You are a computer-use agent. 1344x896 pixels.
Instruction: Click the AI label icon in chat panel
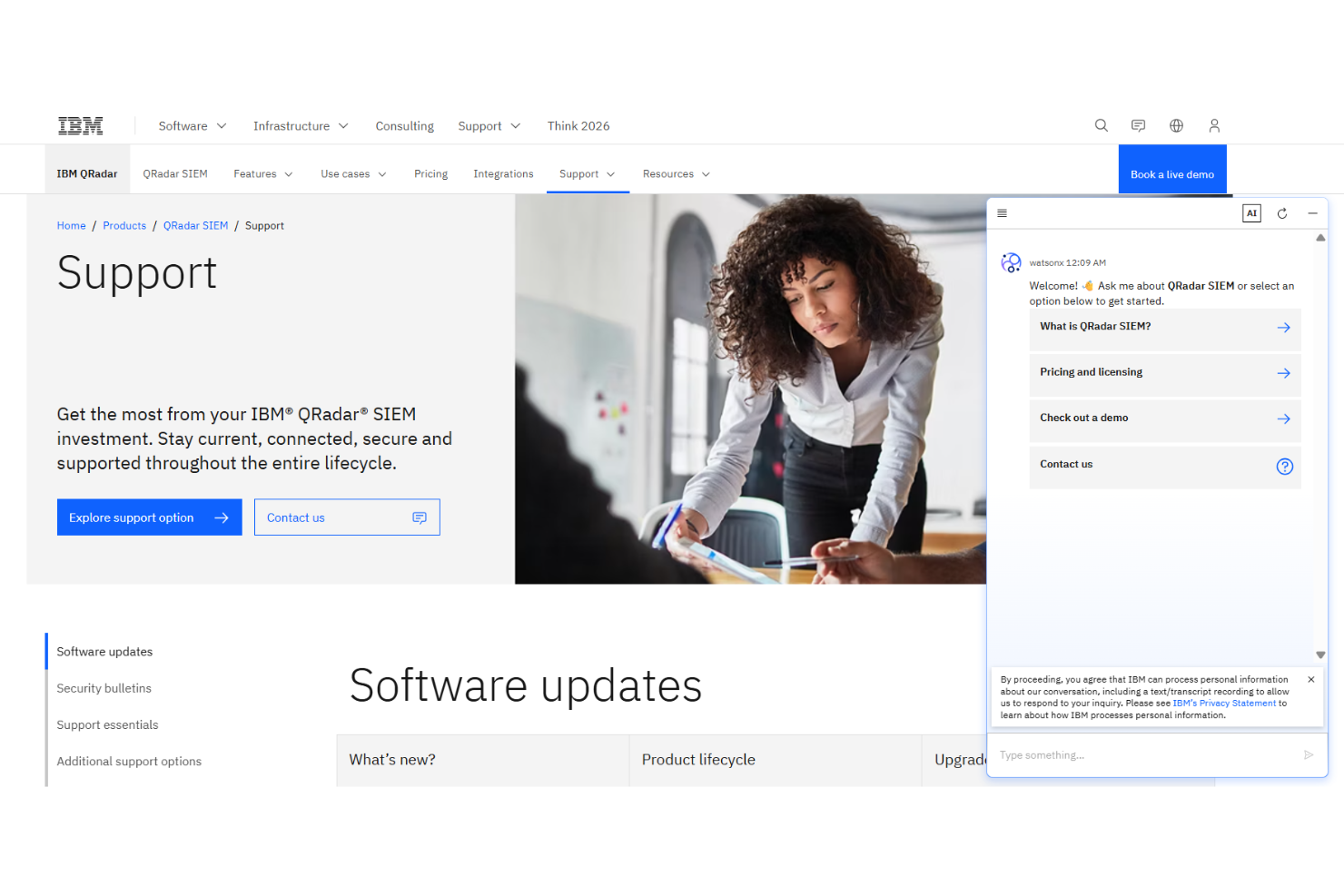(x=1251, y=213)
